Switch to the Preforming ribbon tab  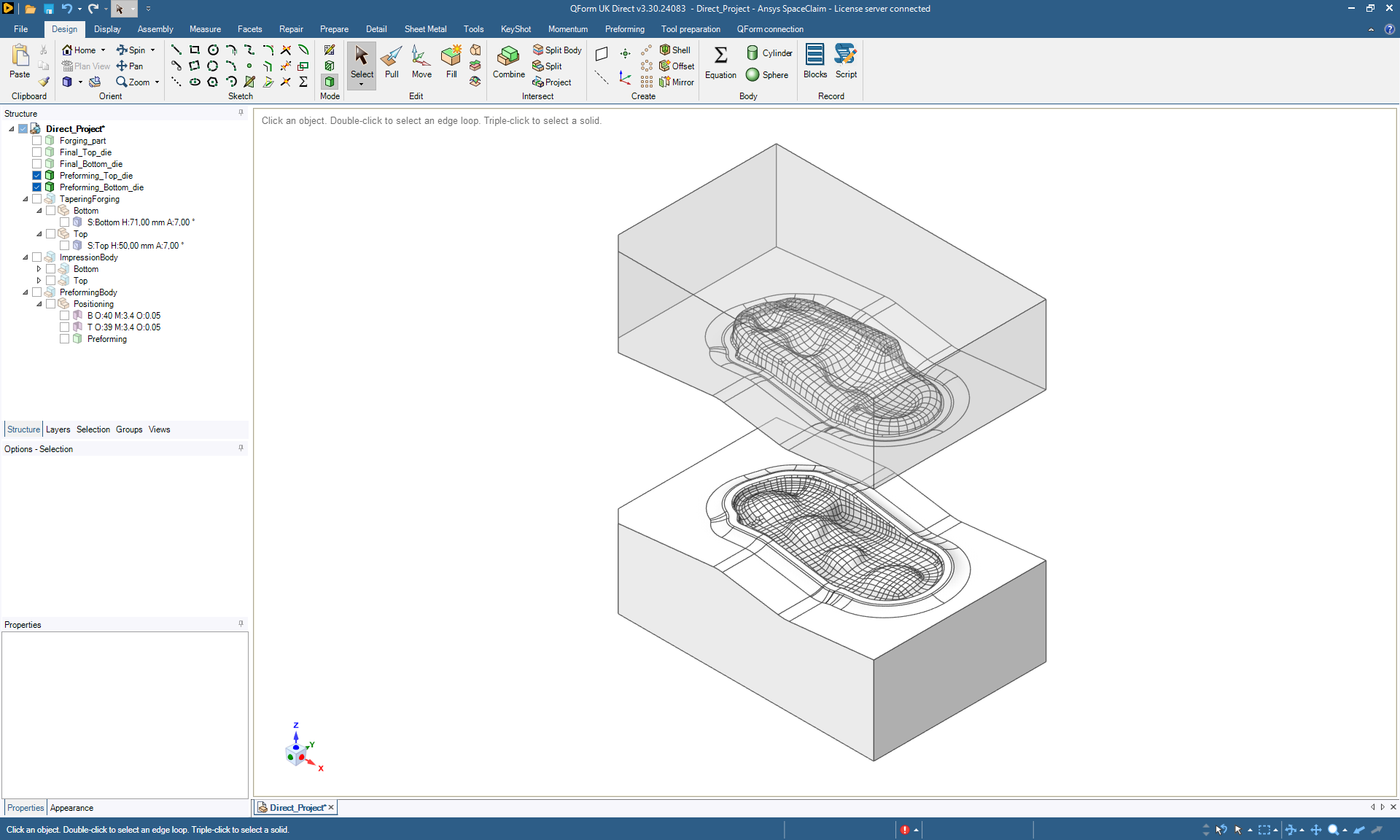624,29
